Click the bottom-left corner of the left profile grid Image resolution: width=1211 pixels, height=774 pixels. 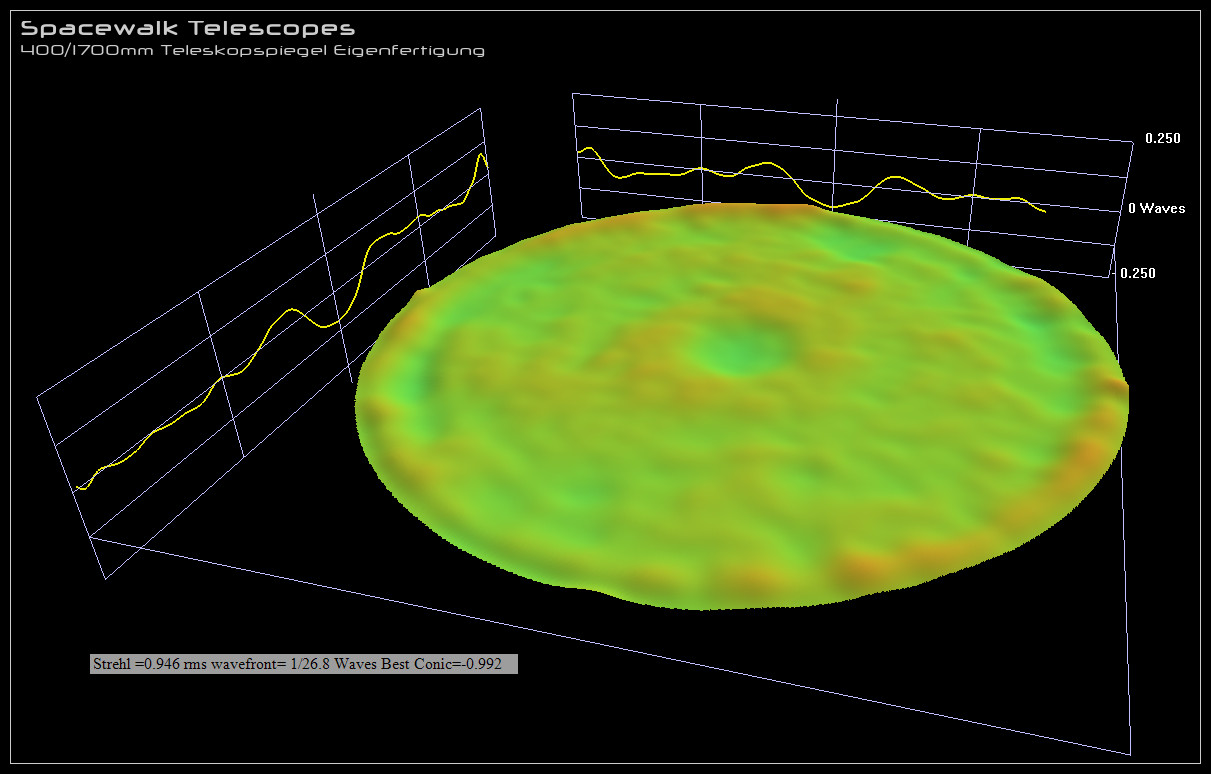105,578
